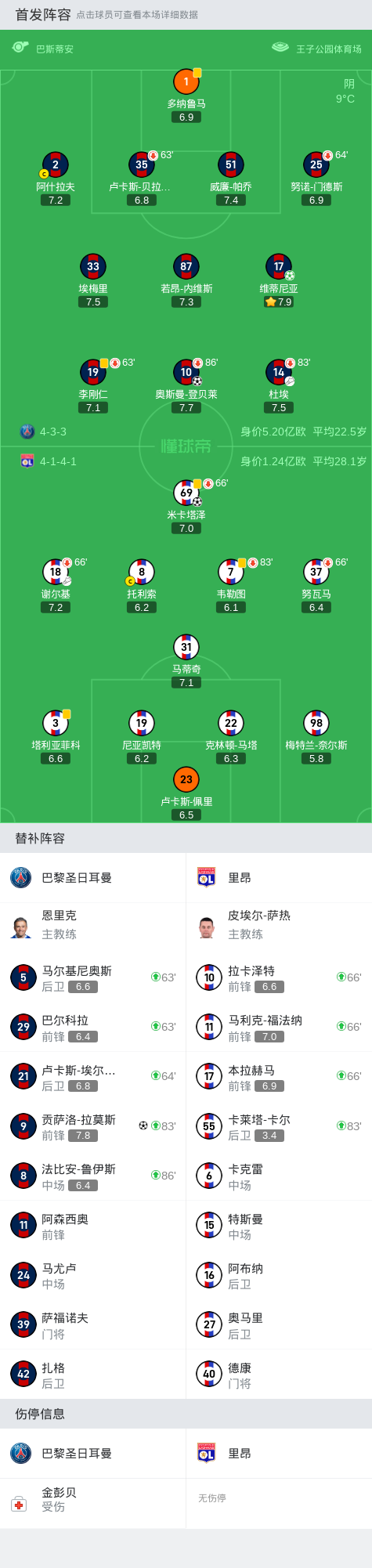Open substitute 贡萨洛-拉莫斯 row
This screenshot has width=372, height=1568.
coord(93,1126)
